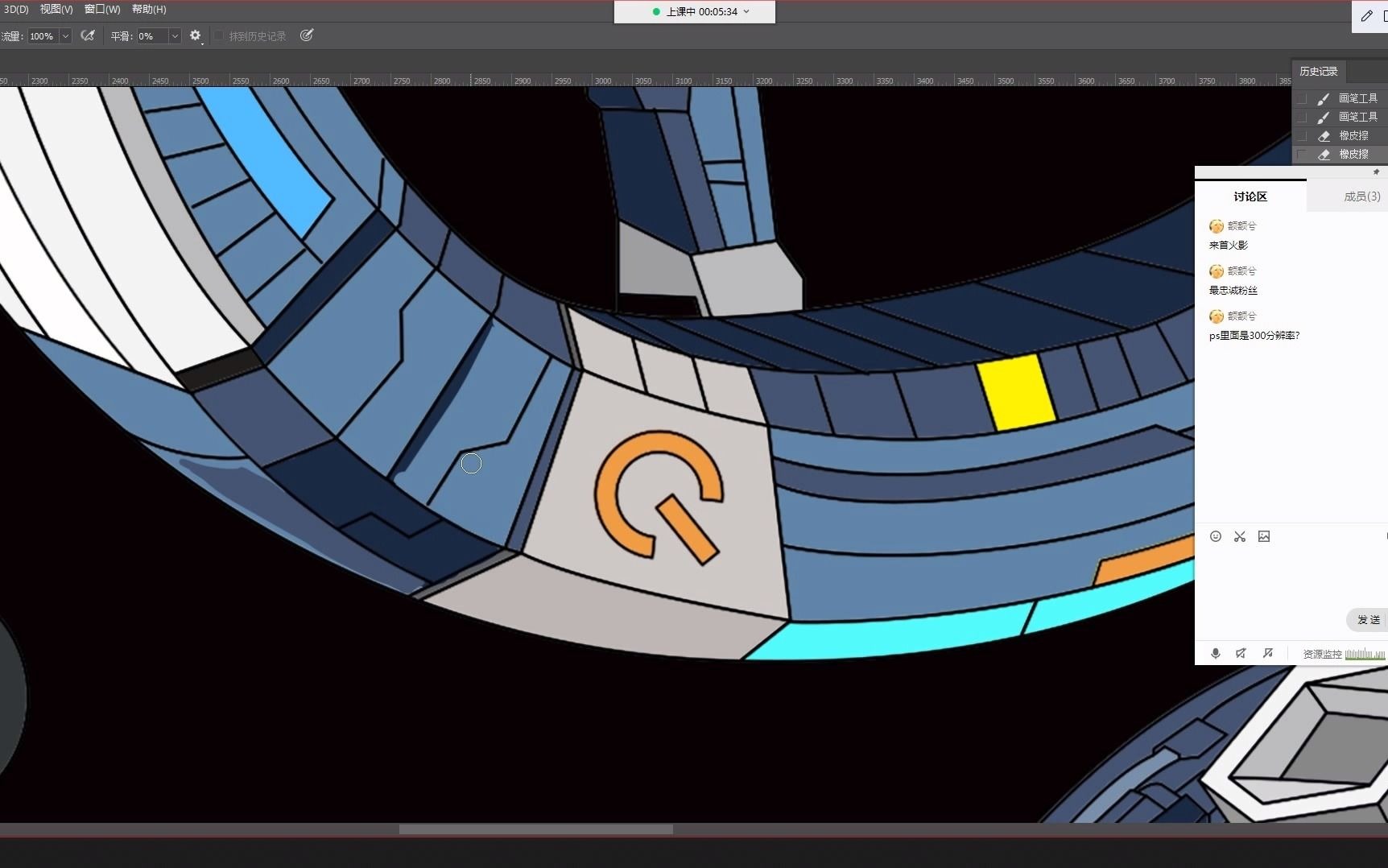The width and height of the screenshot is (1388, 868).
Task: Toggle the microphone icon
Action: tap(1216, 654)
